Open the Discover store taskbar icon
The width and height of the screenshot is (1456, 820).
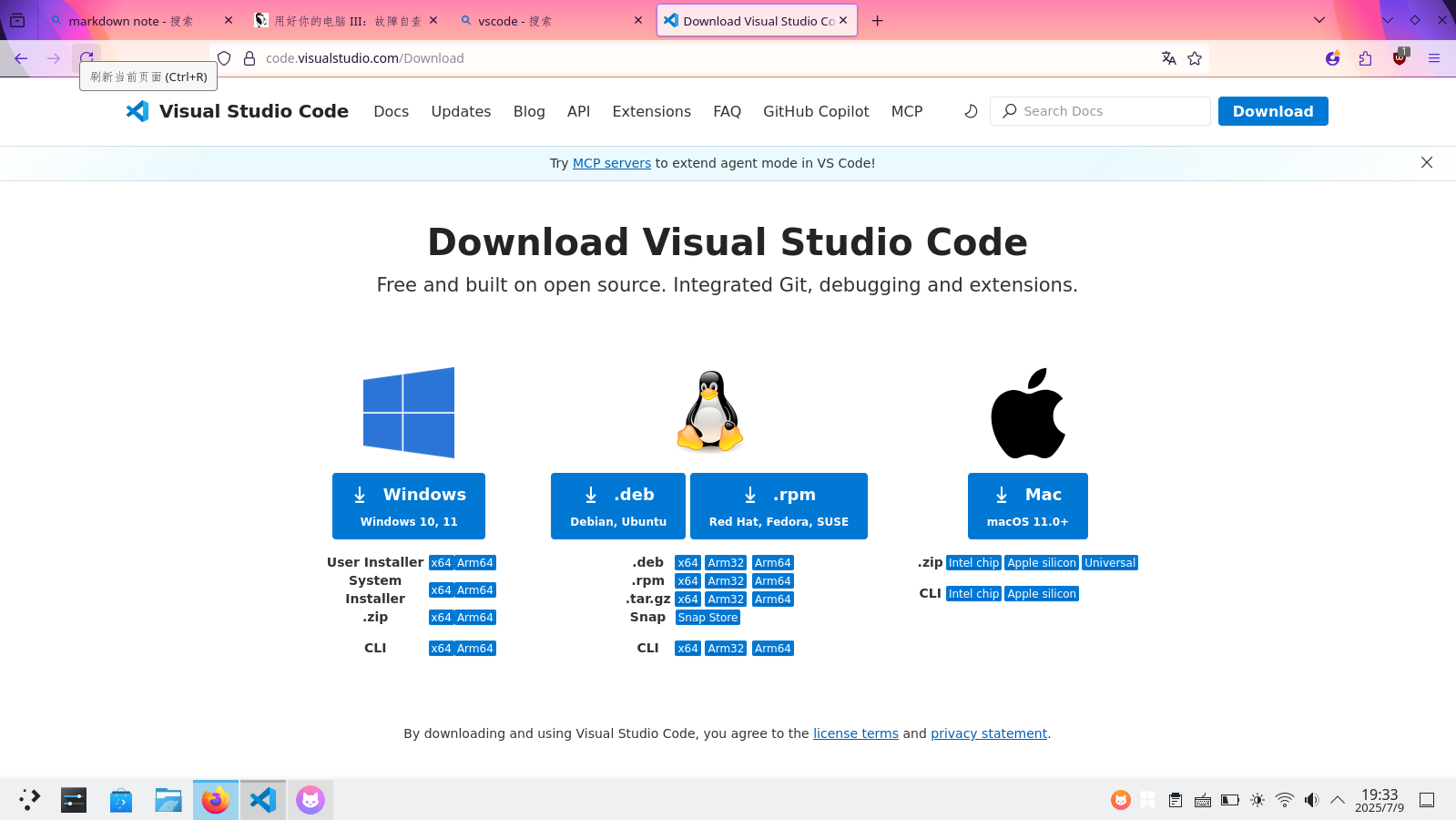[121, 800]
